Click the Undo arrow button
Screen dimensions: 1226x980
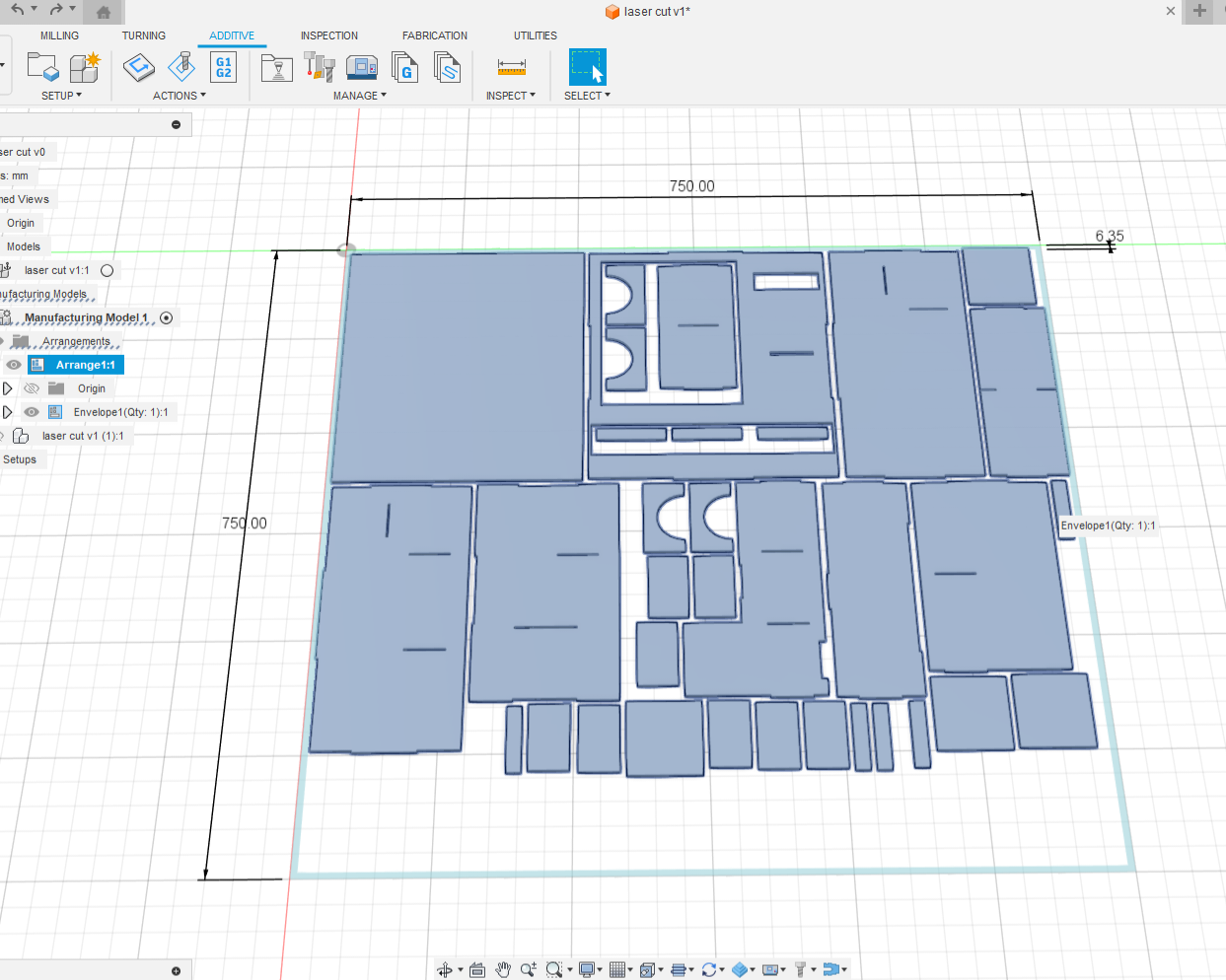(17, 10)
